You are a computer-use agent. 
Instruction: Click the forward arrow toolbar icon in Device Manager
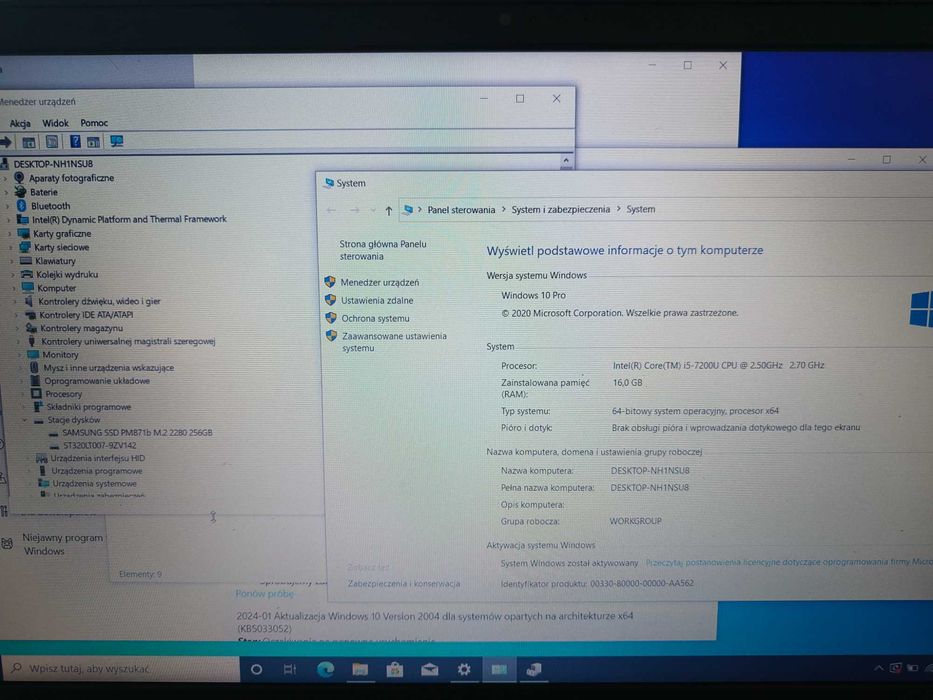[6, 142]
